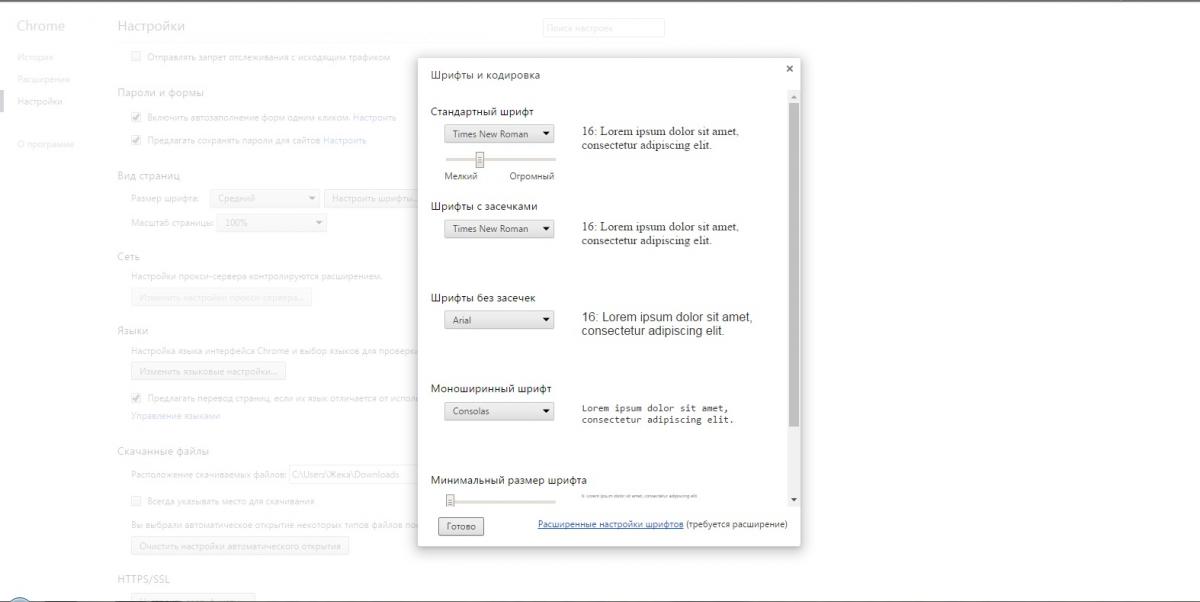1200x602 pixels.
Task: Toggle the offer page translation checkbox
Action: (x=136, y=397)
